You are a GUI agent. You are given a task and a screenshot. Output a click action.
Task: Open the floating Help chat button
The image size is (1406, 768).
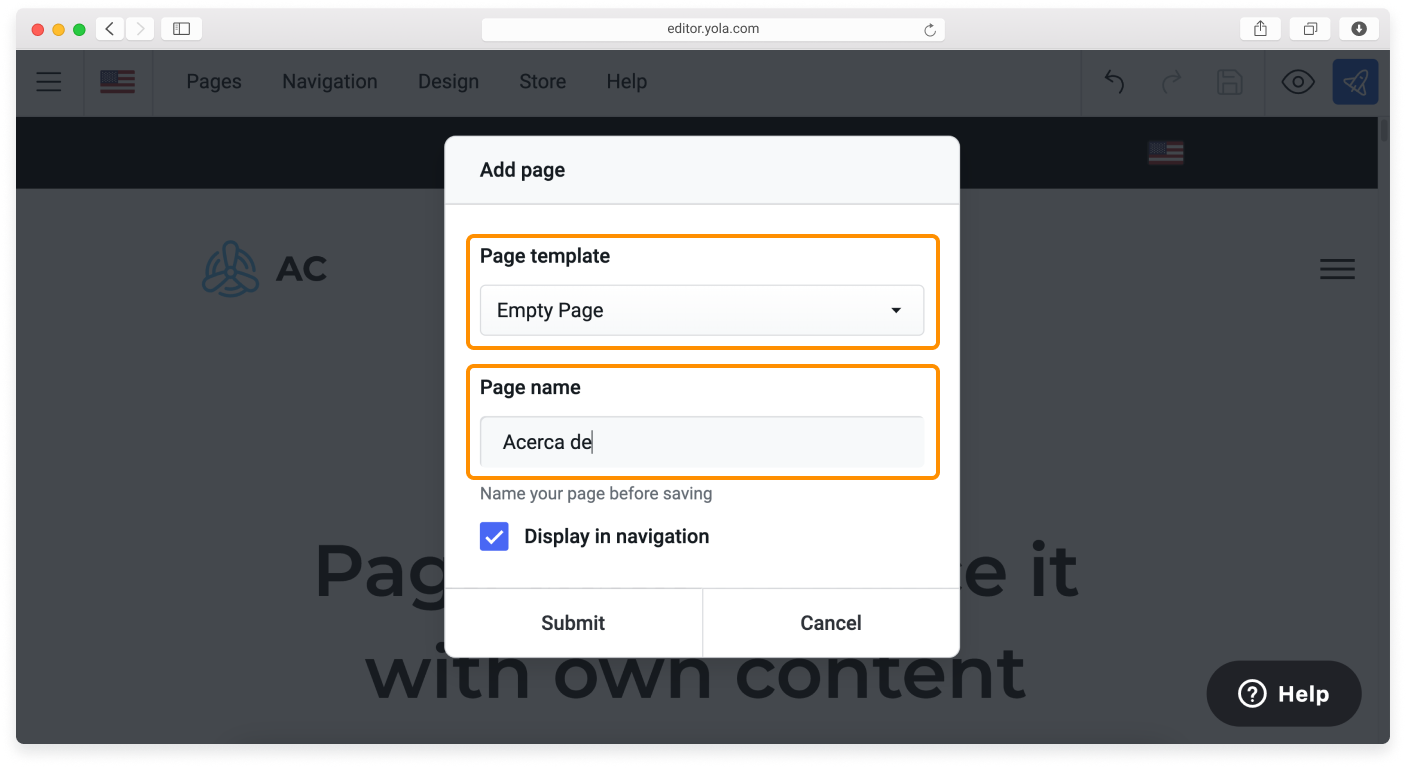[x=1283, y=694]
